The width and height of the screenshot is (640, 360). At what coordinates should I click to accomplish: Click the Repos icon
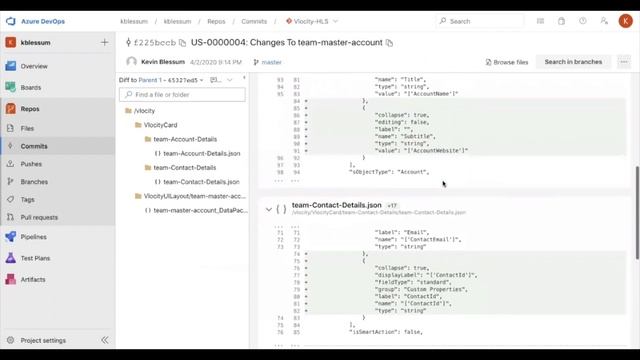(11, 109)
